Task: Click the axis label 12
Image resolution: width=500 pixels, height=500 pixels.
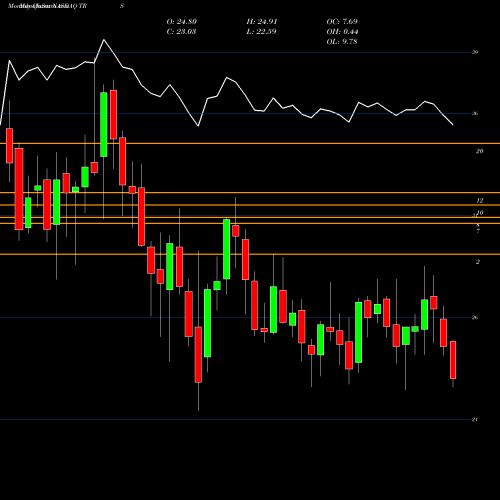Action: 479,201
